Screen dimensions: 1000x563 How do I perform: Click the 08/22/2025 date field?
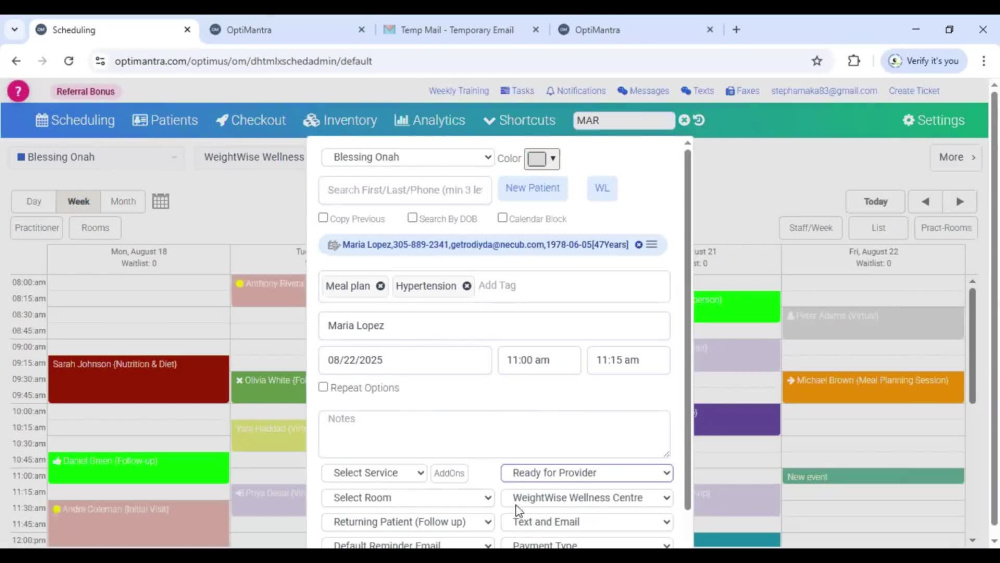coord(405,360)
